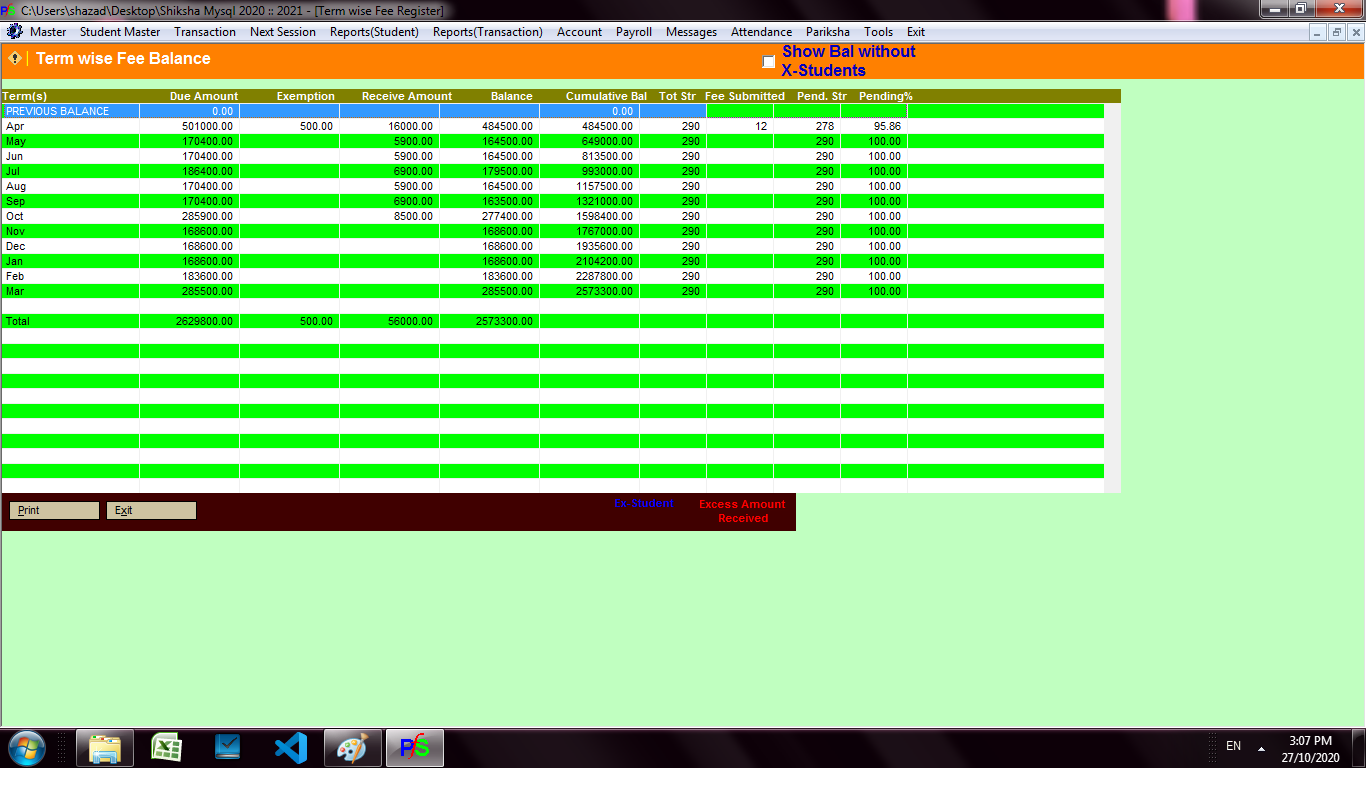
Task: Open the Reports(Student) menu
Action: tap(374, 32)
